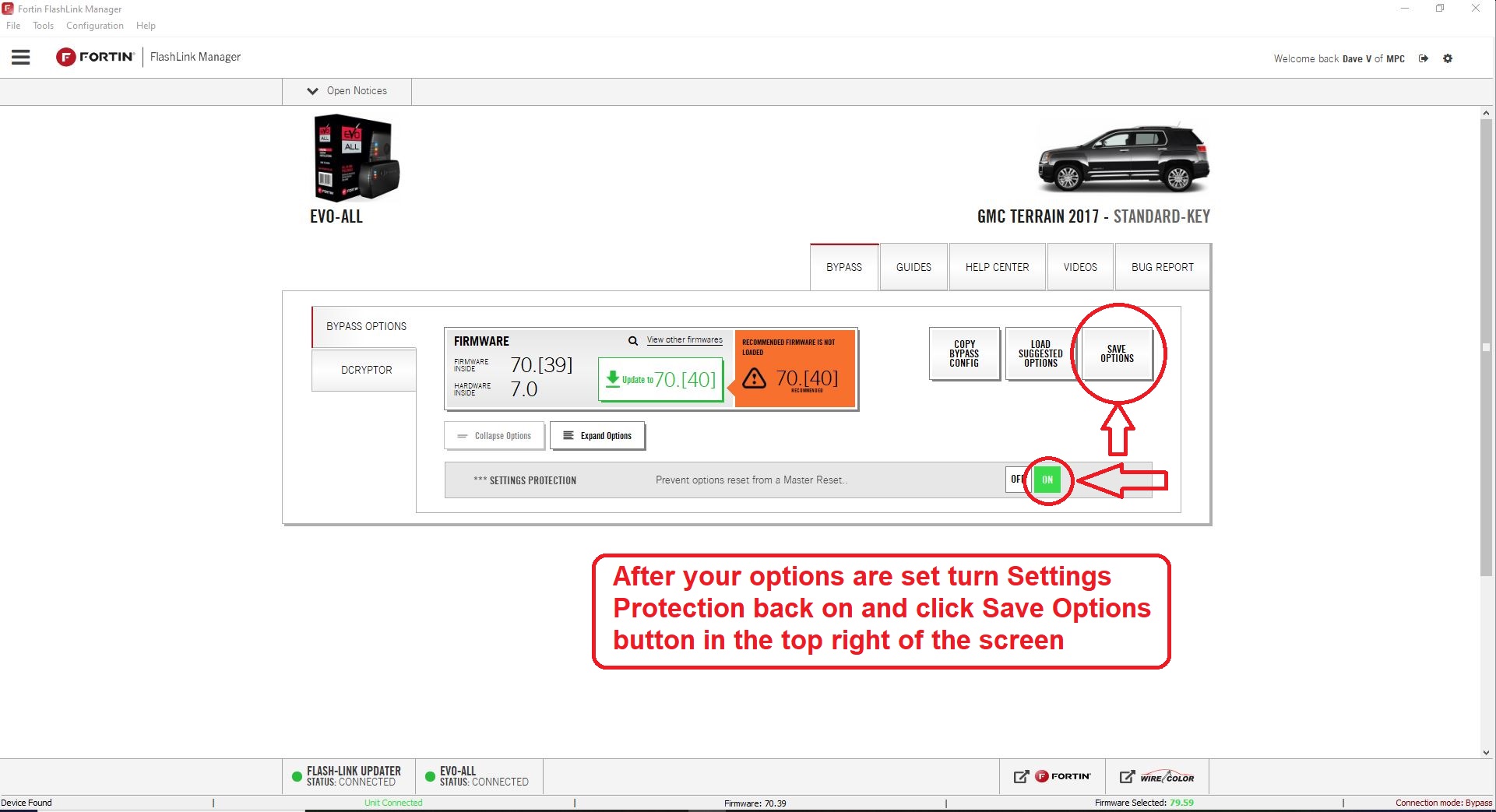Click the Fortin logo in header
1496x812 pixels.
point(95,57)
